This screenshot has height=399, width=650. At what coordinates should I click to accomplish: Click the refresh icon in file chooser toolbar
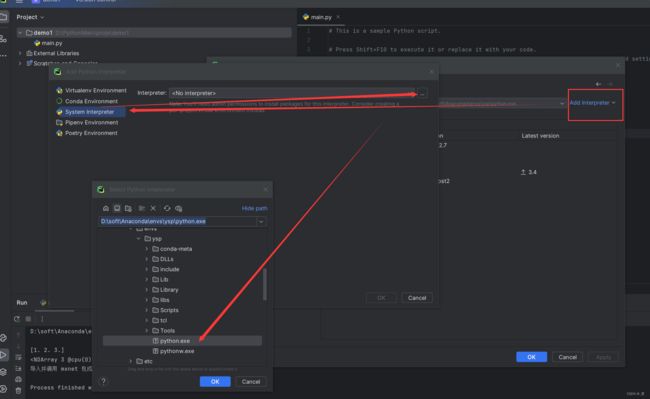click(x=167, y=208)
